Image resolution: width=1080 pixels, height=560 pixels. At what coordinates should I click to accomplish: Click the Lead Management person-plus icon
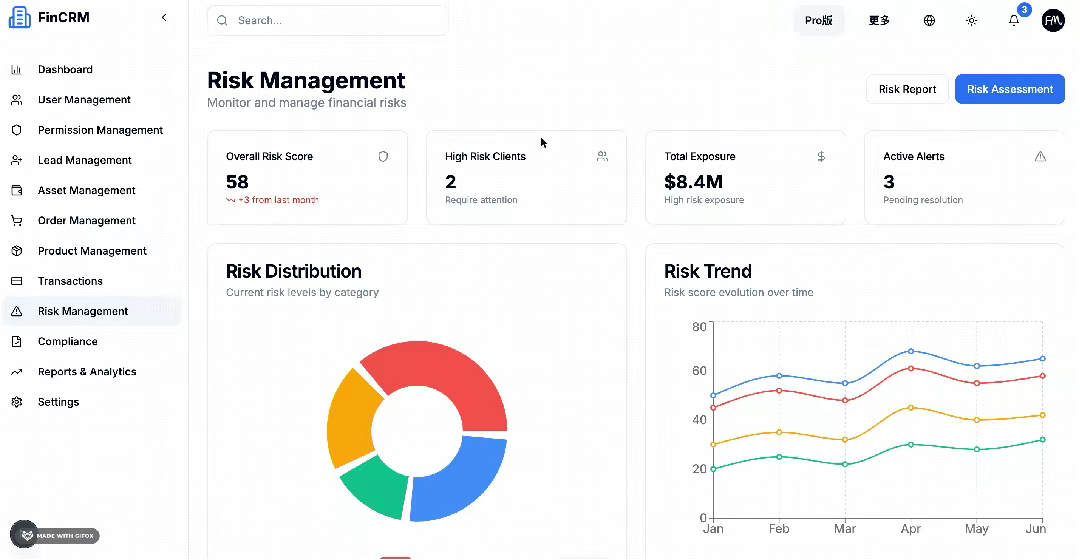point(17,160)
